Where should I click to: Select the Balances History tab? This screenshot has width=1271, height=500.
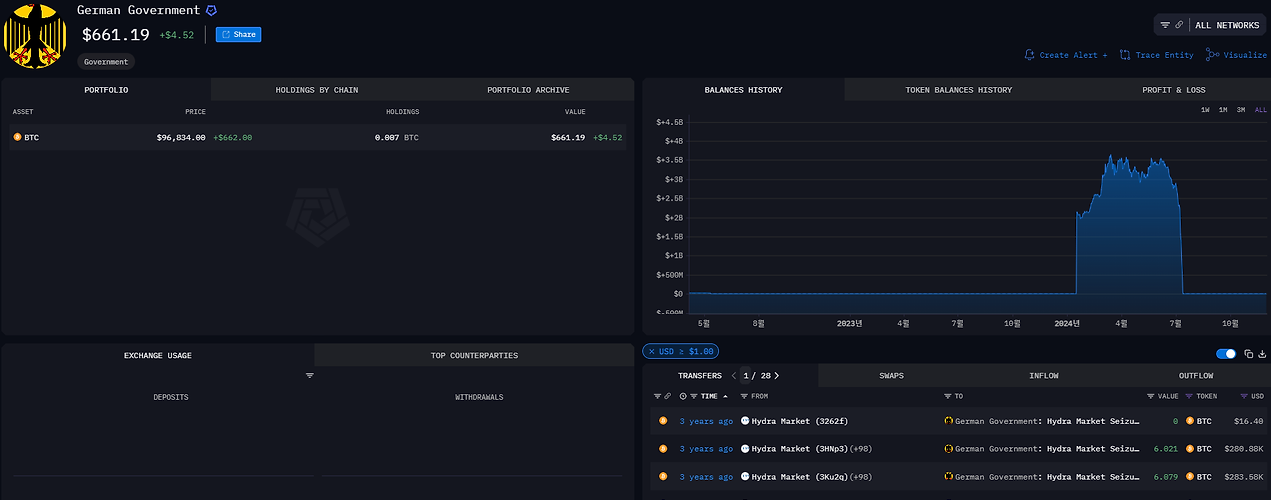pos(743,90)
